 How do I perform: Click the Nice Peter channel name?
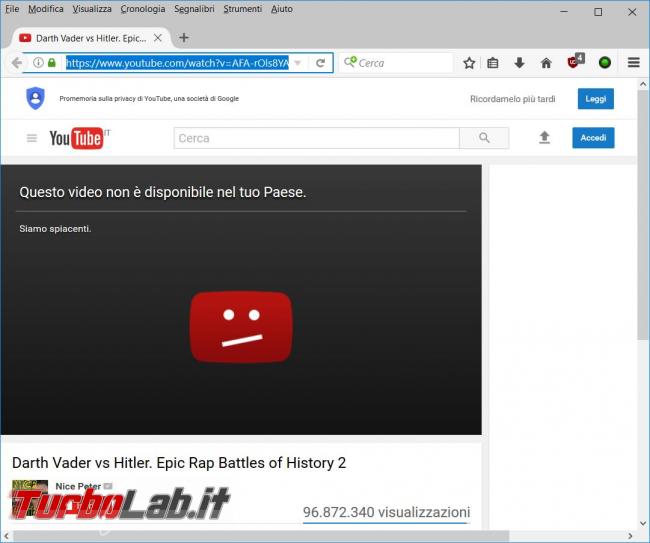point(78,486)
